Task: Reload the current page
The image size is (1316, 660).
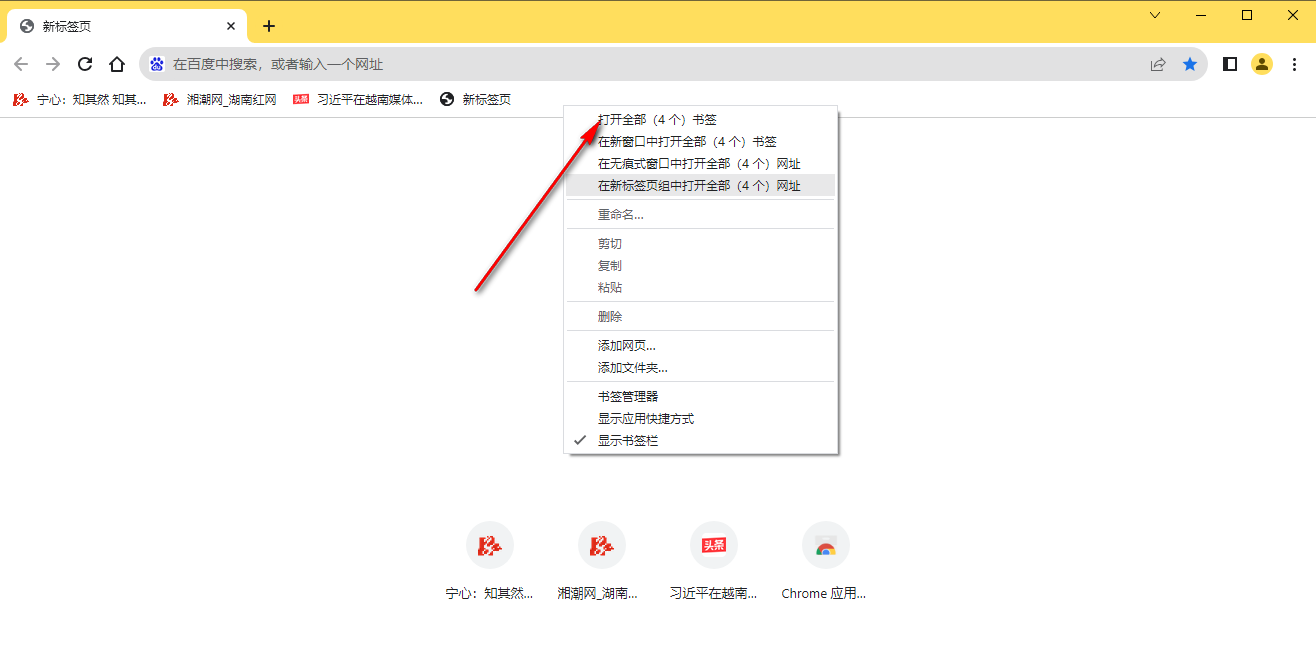Action: point(85,64)
